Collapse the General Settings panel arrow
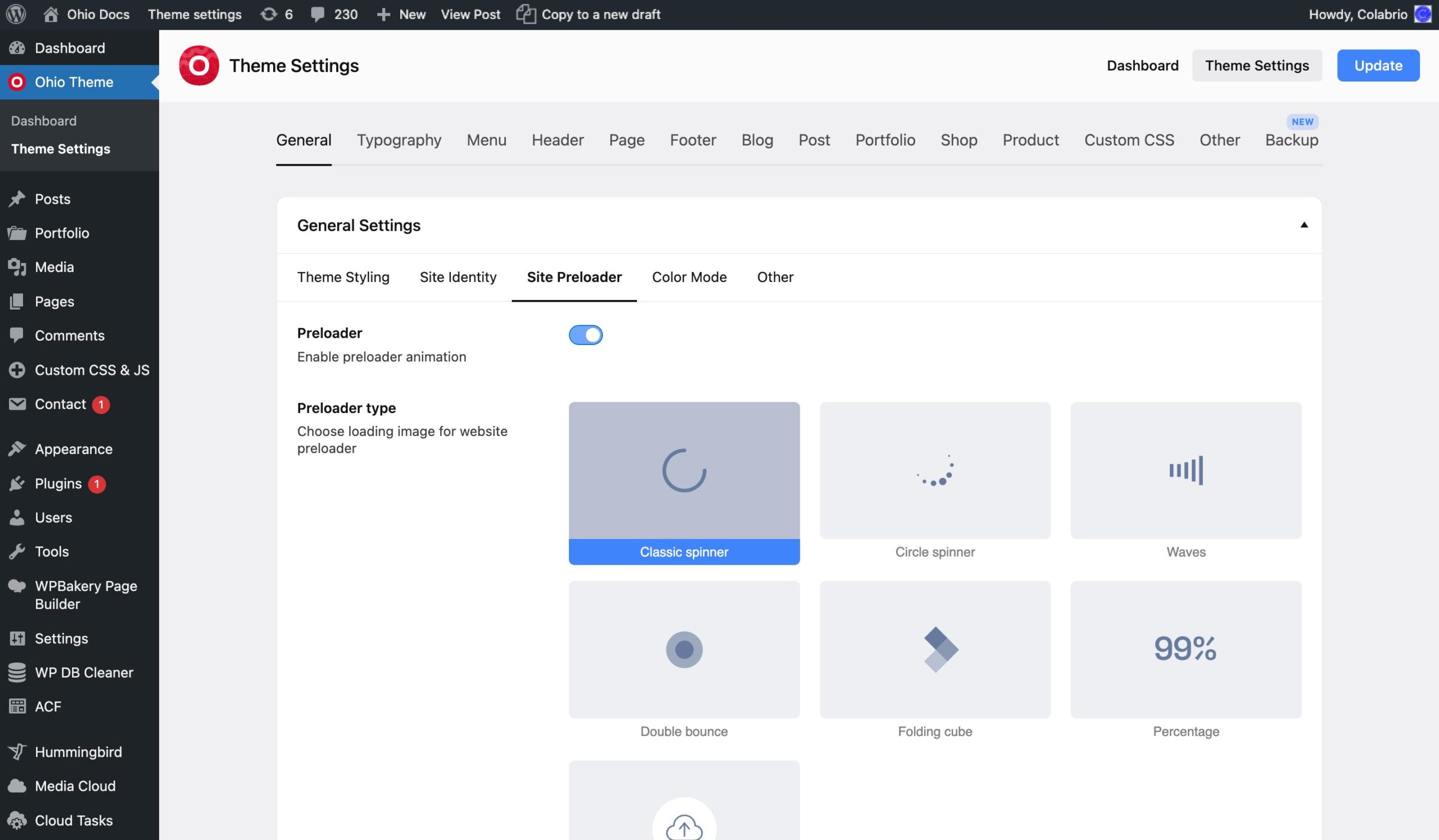The height and width of the screenshot is (840, 1439). coord(1304,225)
